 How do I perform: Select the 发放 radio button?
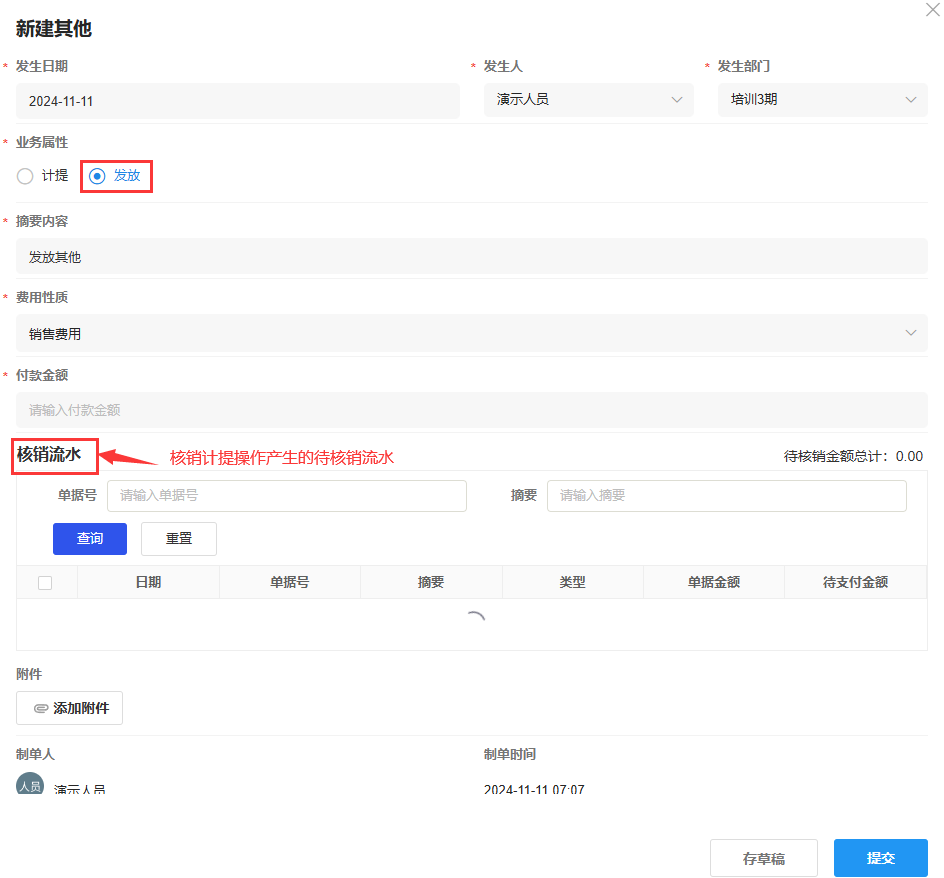[97, 176]
